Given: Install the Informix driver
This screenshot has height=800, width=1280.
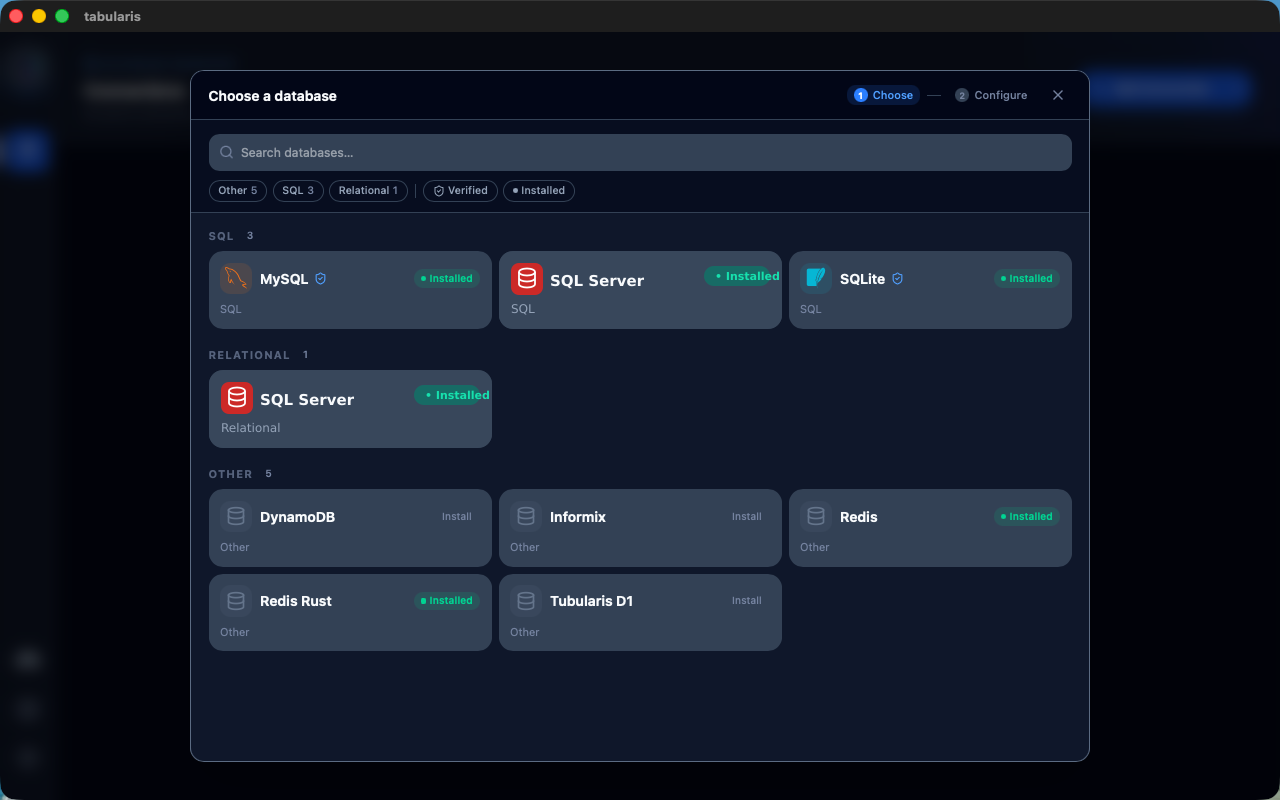Looking at the screenshot, I should pos(747,517).
